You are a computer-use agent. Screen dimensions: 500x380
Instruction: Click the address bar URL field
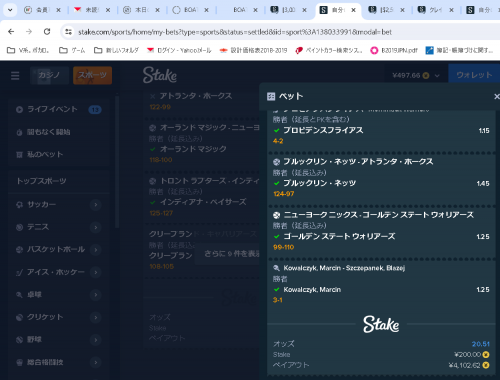click(x=235, y=32)
